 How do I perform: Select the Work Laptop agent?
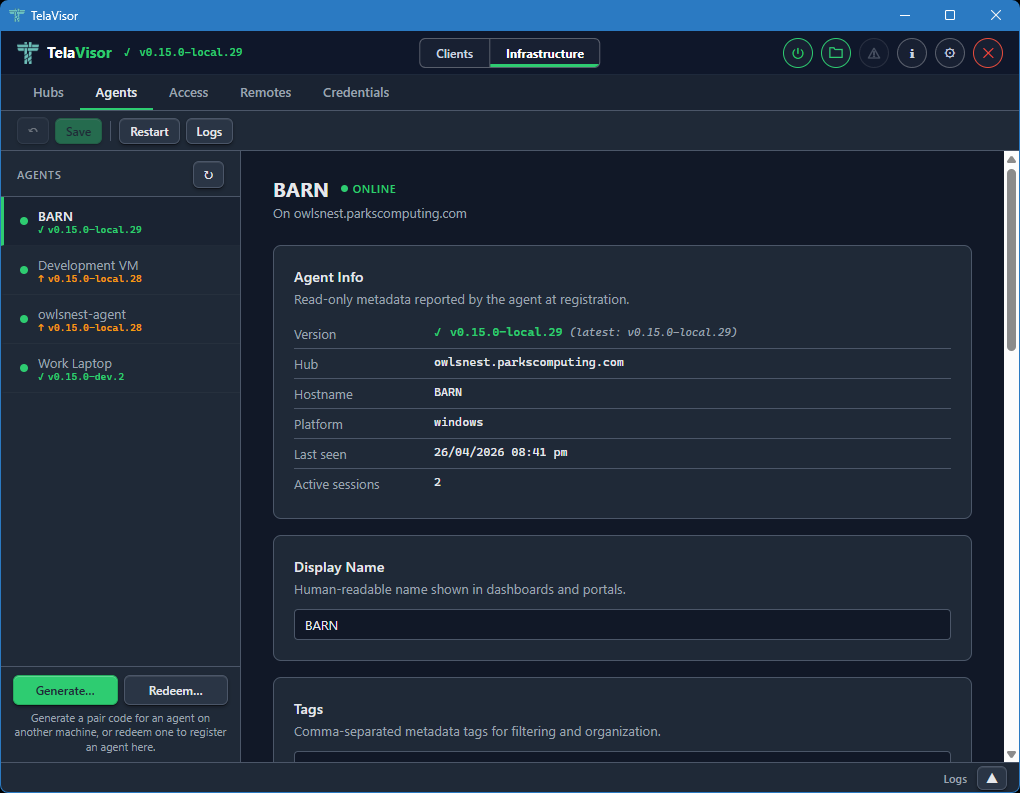click(121, 369)
